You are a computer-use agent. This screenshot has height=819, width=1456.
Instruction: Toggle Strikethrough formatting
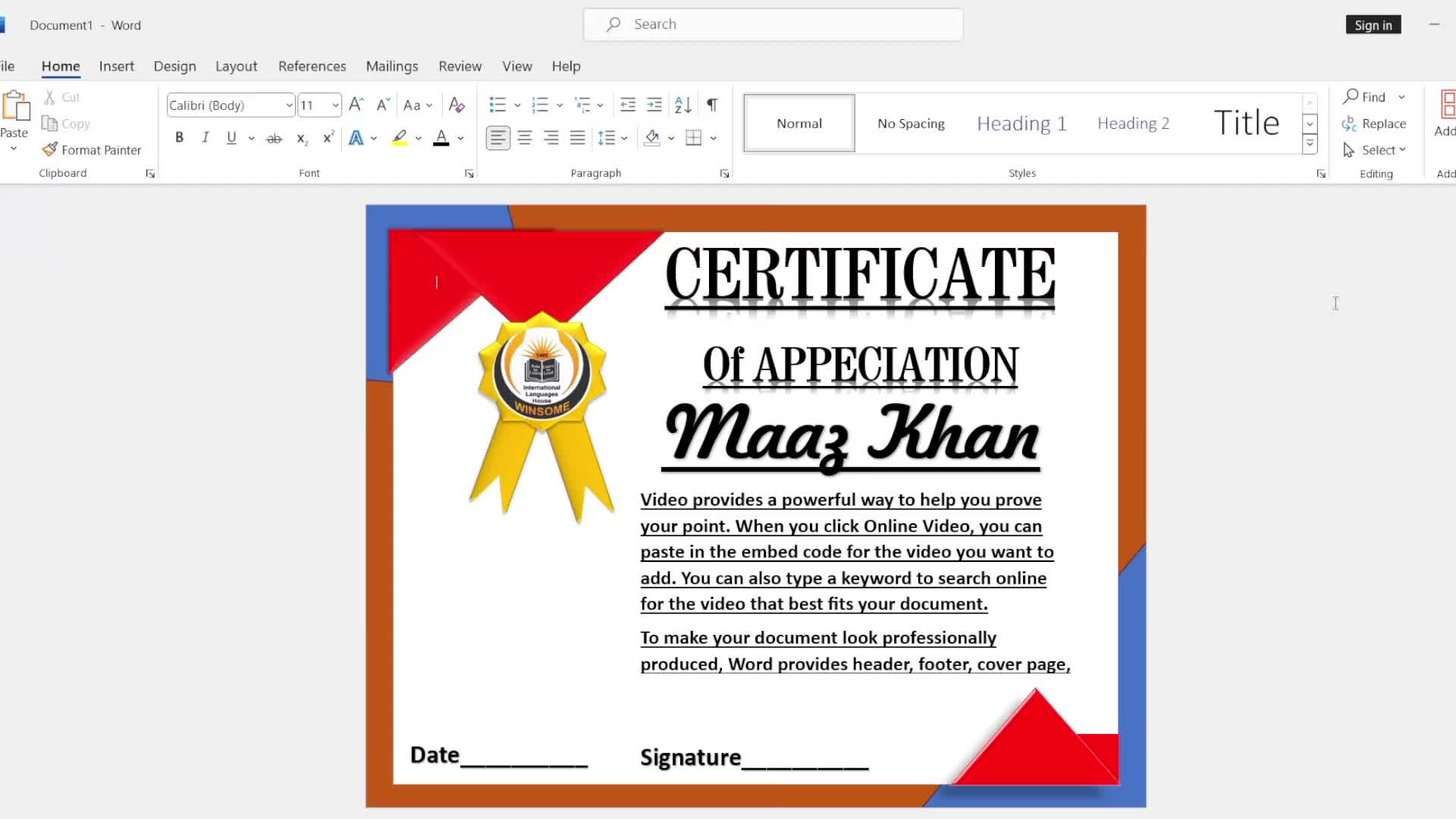pyautogui.click(x=275, y=138)
